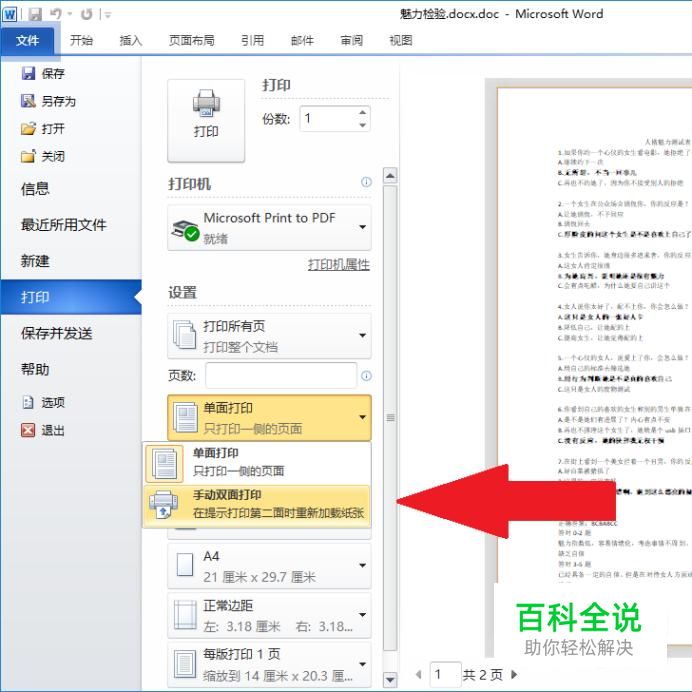Open 保存并发送 section
Screen dimensions: 692x692
click(56, 333)
